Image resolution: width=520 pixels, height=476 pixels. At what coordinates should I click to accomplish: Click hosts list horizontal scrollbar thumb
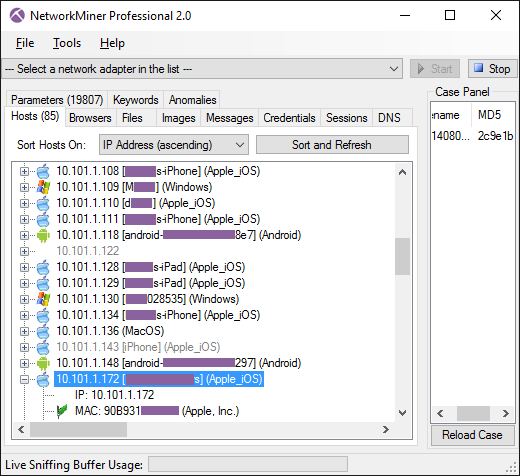coord(78,429)
